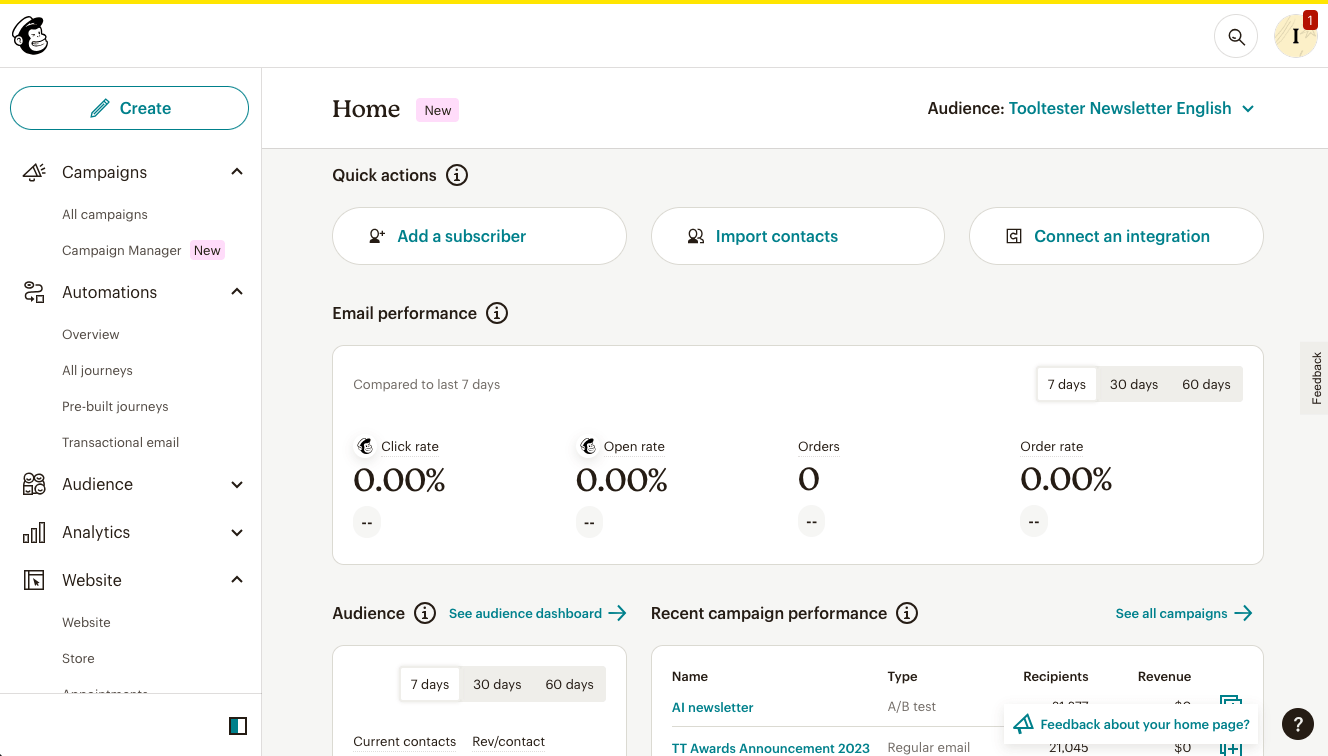Show Audience section info icon
1328x756 pixels.
(x=425, y=613)
